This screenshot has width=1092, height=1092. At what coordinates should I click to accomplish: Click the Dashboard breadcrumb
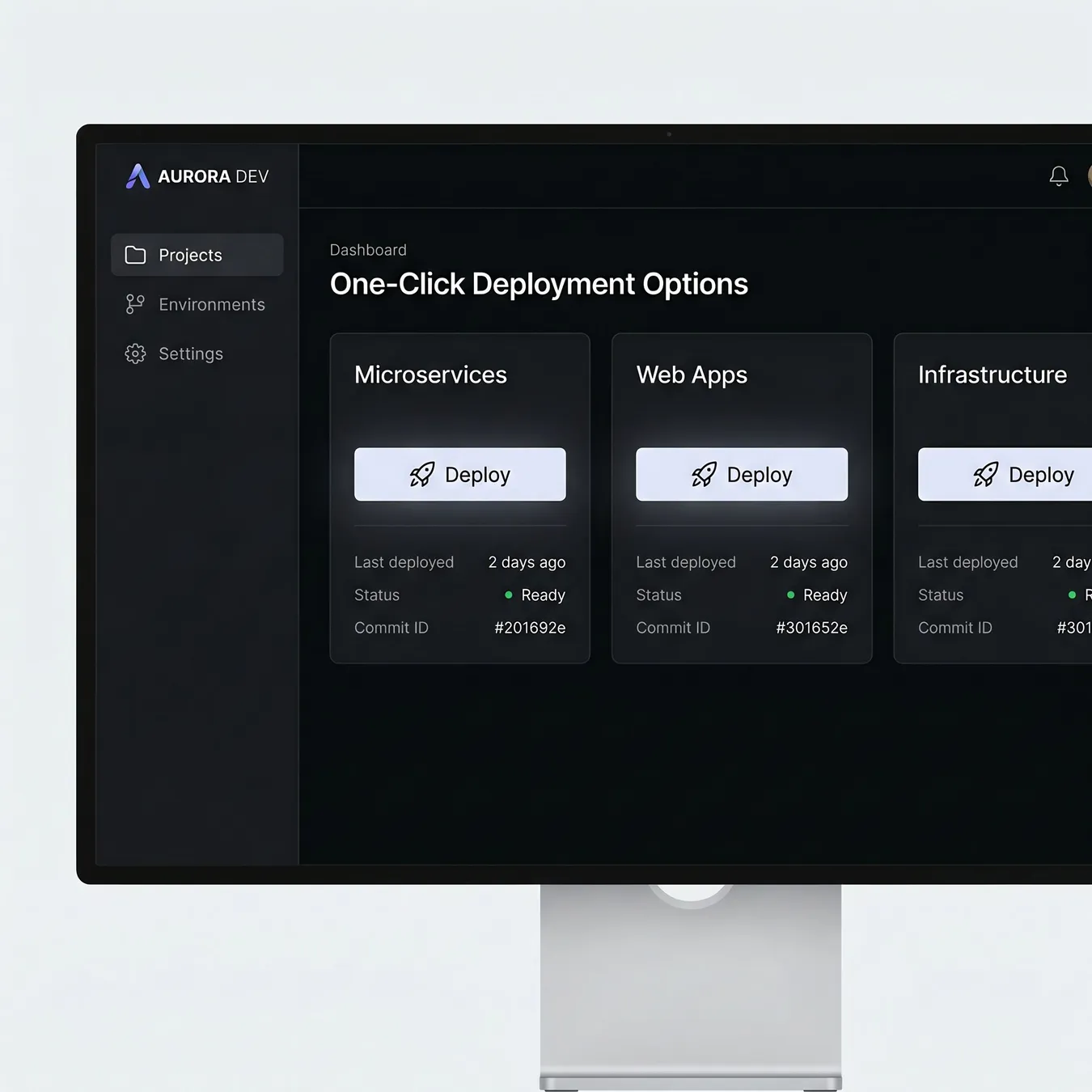tap(368, 250)
